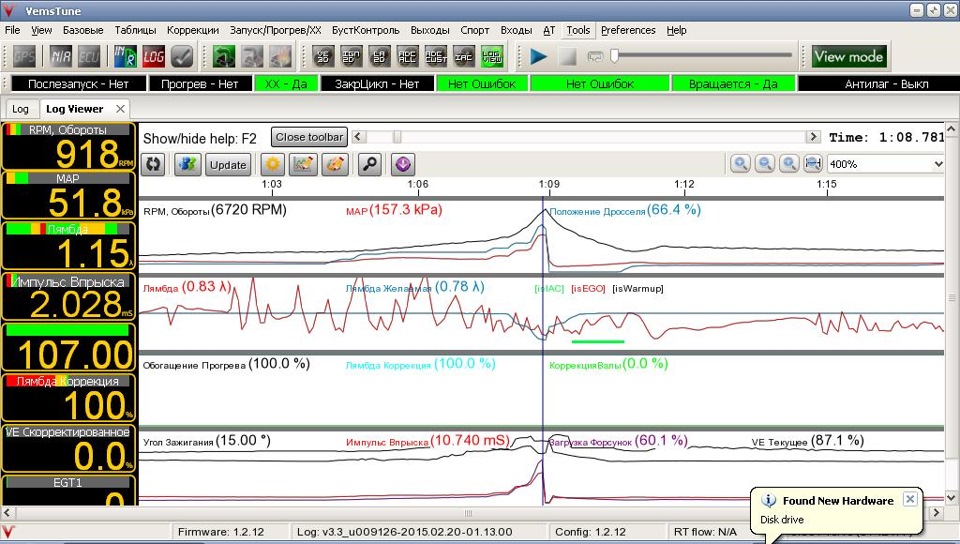
Task: Click the time scrollbar thumb
Action: click(397, 137)
